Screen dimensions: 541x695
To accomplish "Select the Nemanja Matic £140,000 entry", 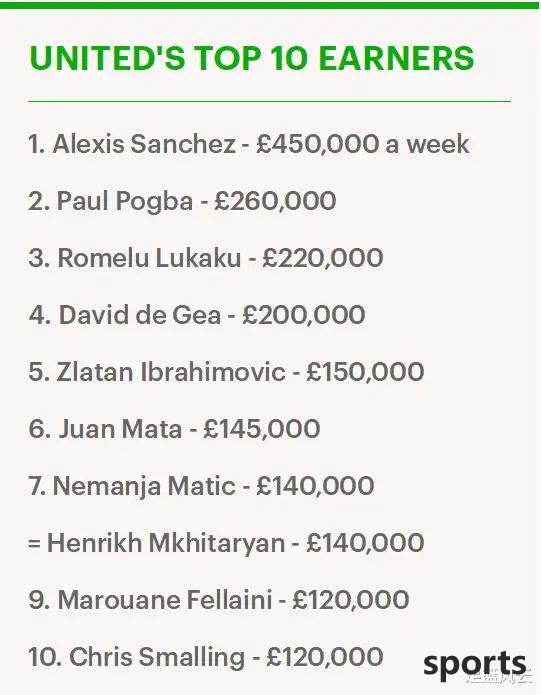I will coord(201,486).
